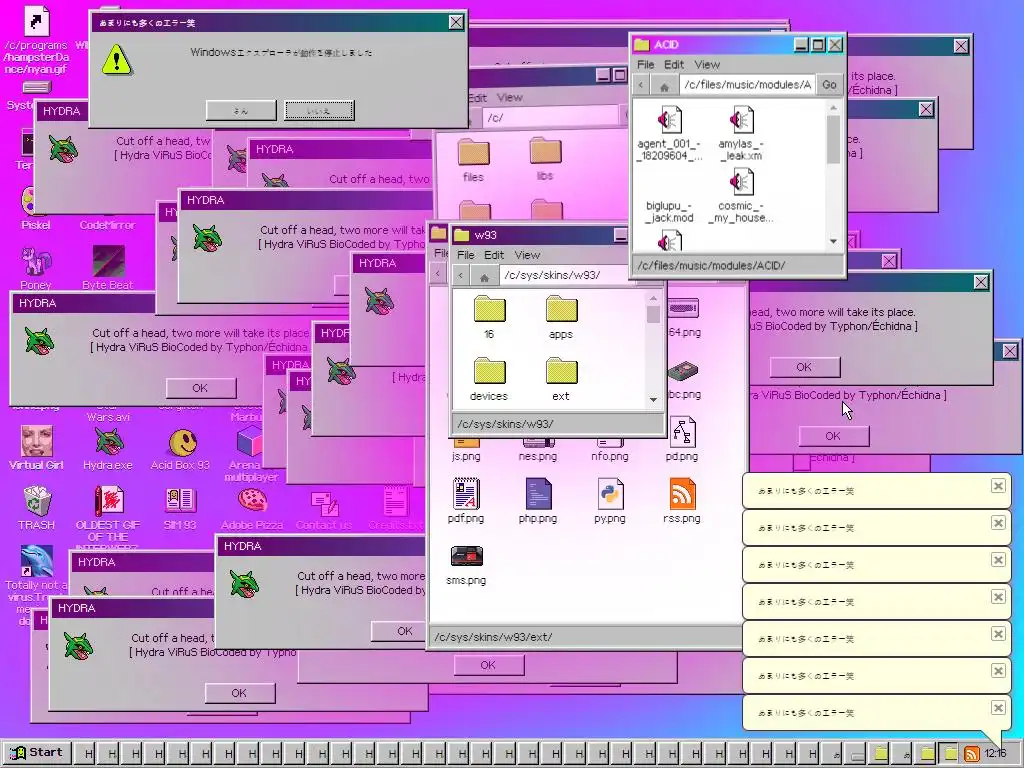Click the button beside いいえ in error dialog
1024x768 pixels.
pos(241,110)
